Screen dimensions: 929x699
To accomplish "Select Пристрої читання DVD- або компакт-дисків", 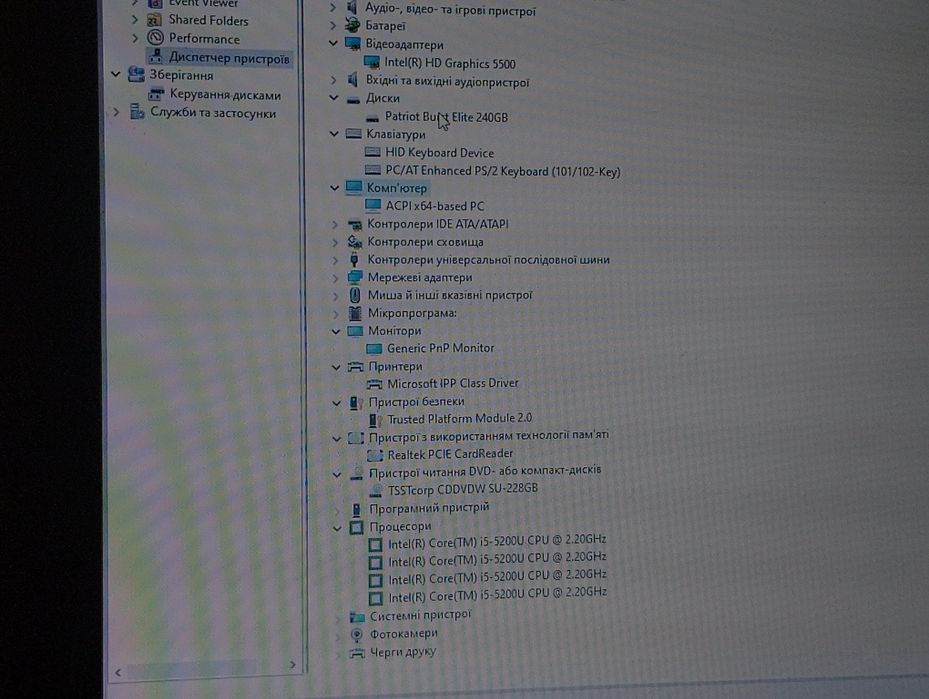I will (485, 472).
